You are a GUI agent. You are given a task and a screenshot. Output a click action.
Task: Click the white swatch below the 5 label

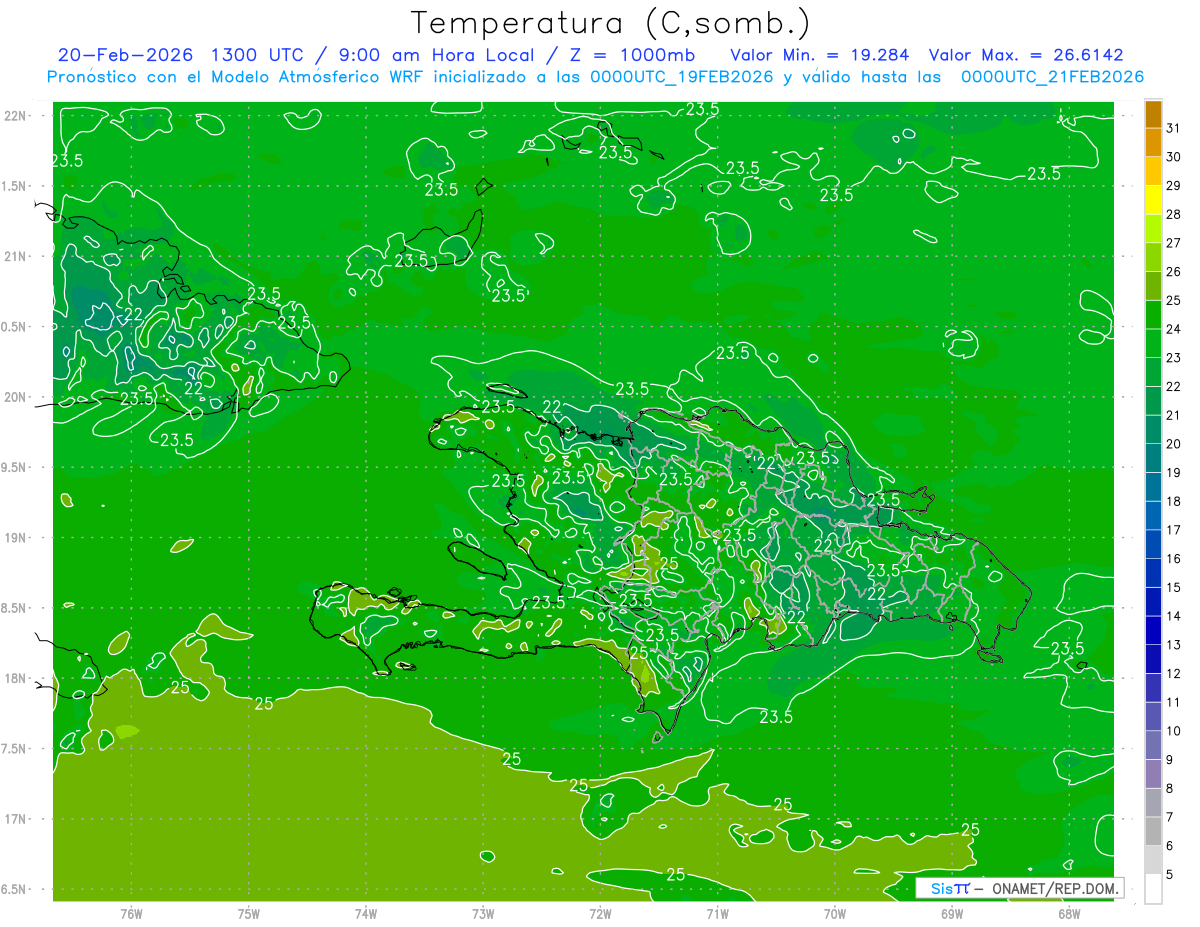pyautogui.click(x=1153, y=889)
